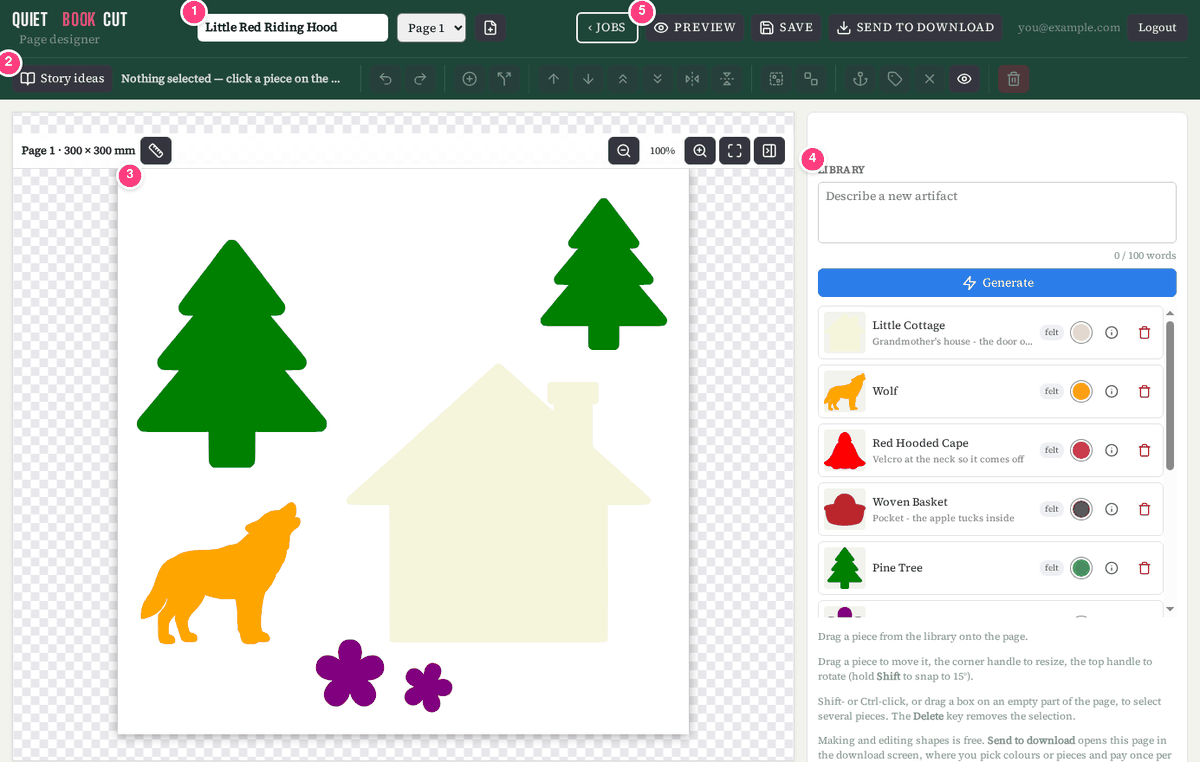
Task: Click the Quiet Book Cut logo
Action: (70, 20)
